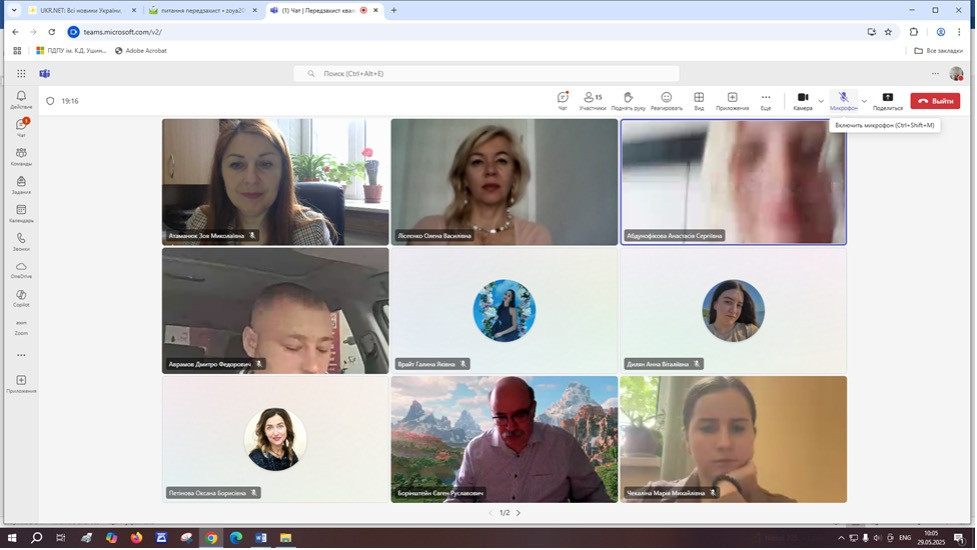Show the participants list

point(593,100)
